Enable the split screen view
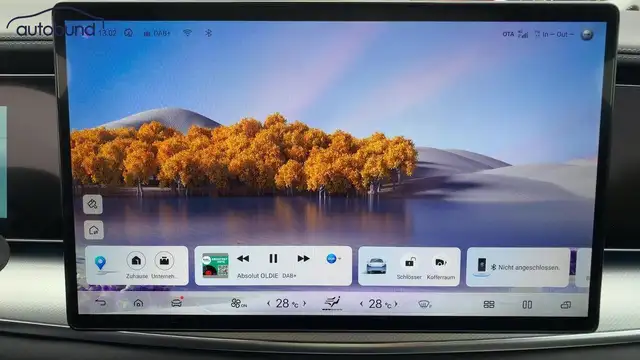 click(x=527, y=304)
